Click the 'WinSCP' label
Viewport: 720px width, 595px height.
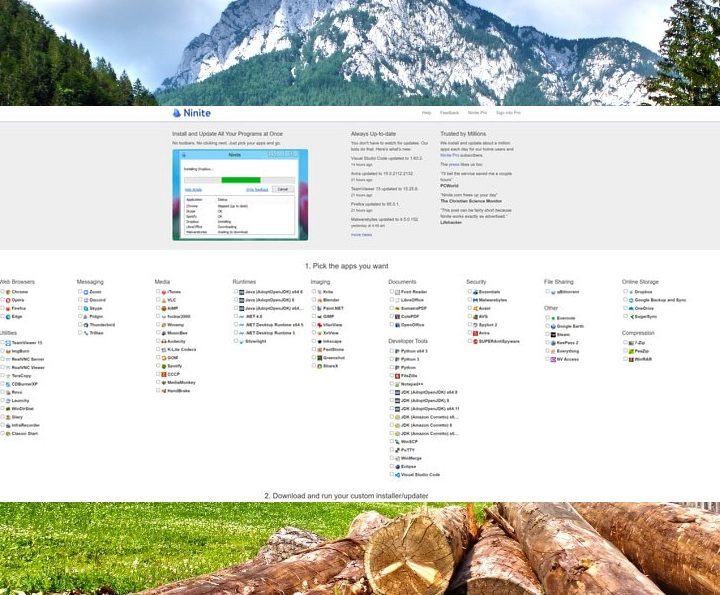(x=409, y=442)
